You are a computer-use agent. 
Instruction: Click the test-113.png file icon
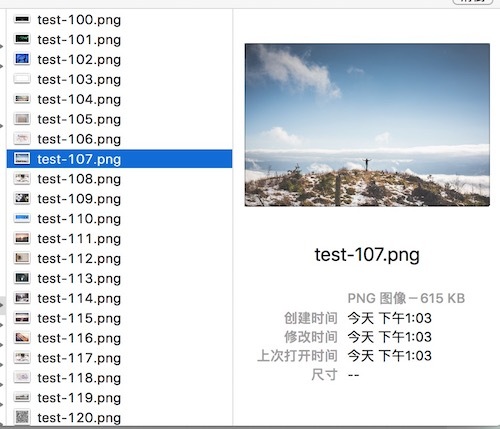pyautogui.click(x=22, y=278)
